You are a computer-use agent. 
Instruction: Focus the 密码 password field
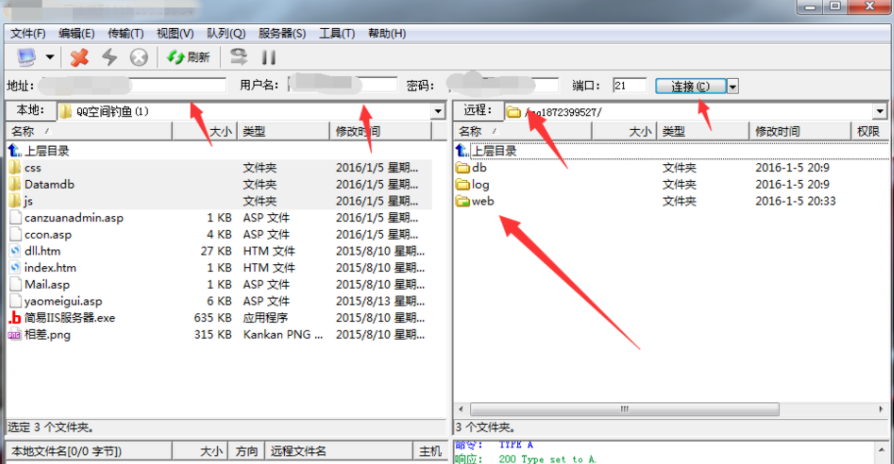pos(502,86)
